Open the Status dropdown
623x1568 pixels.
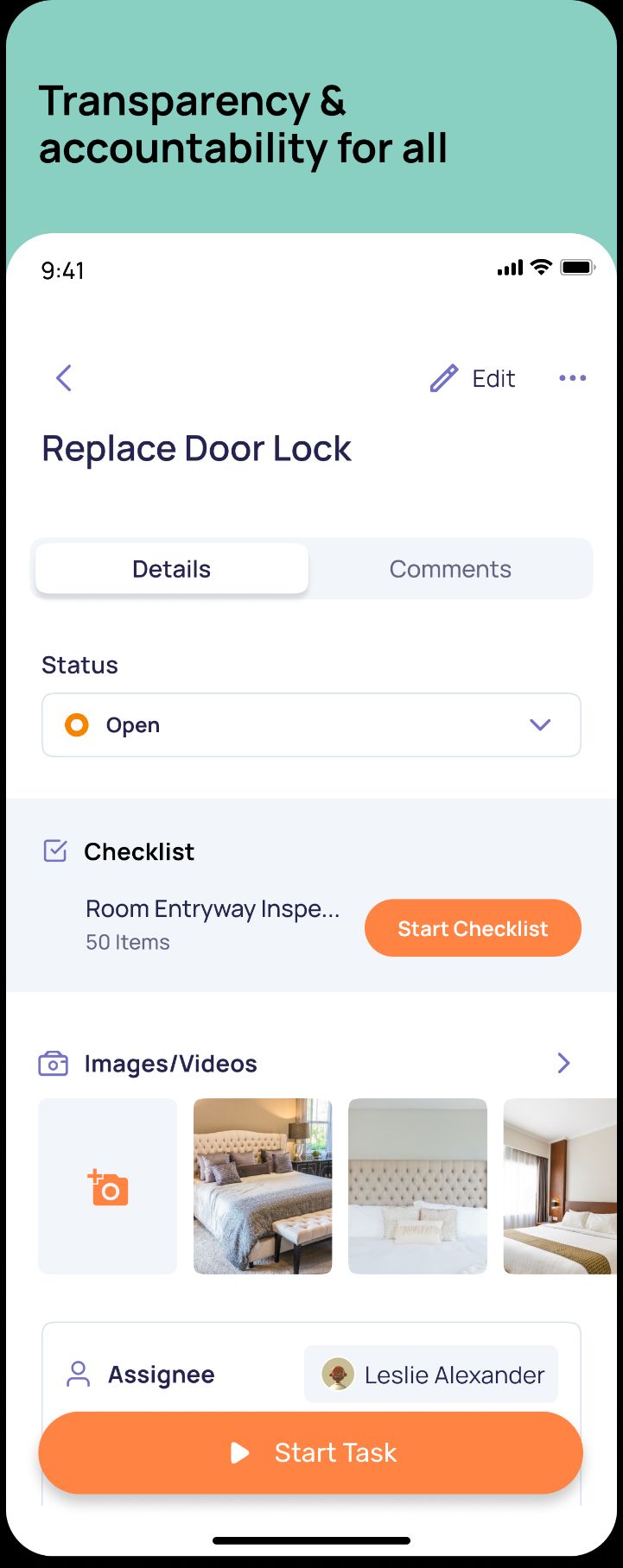coord(540,725)
